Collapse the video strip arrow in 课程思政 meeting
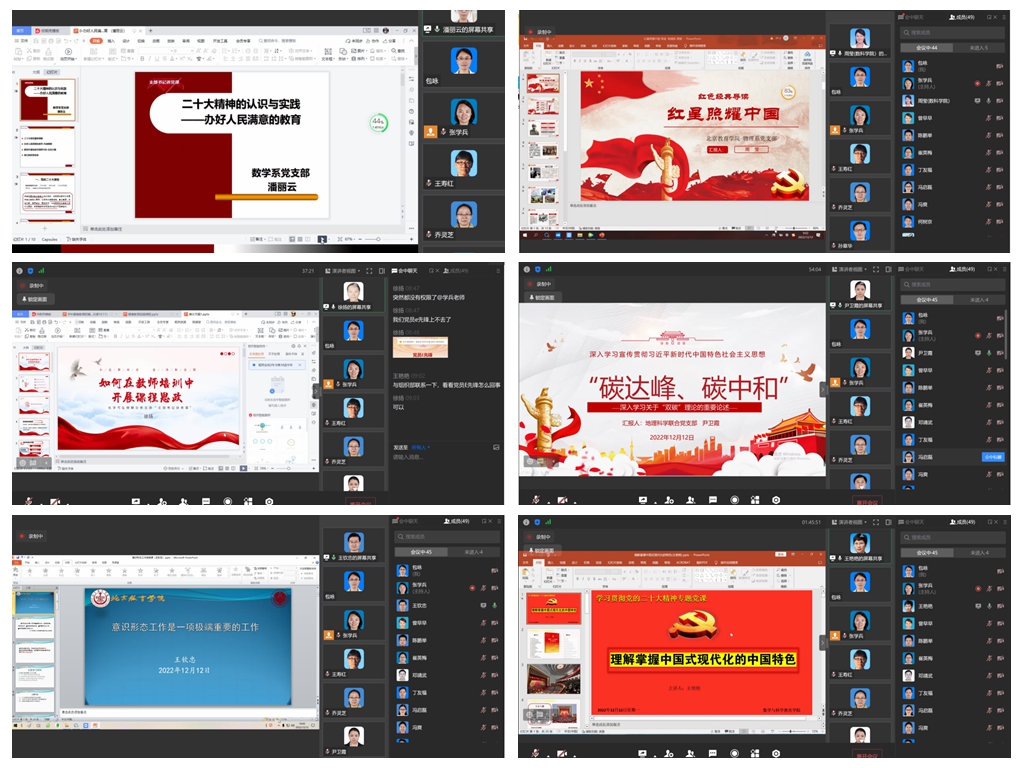The image size is (1024, 768). tap(316, 391)
